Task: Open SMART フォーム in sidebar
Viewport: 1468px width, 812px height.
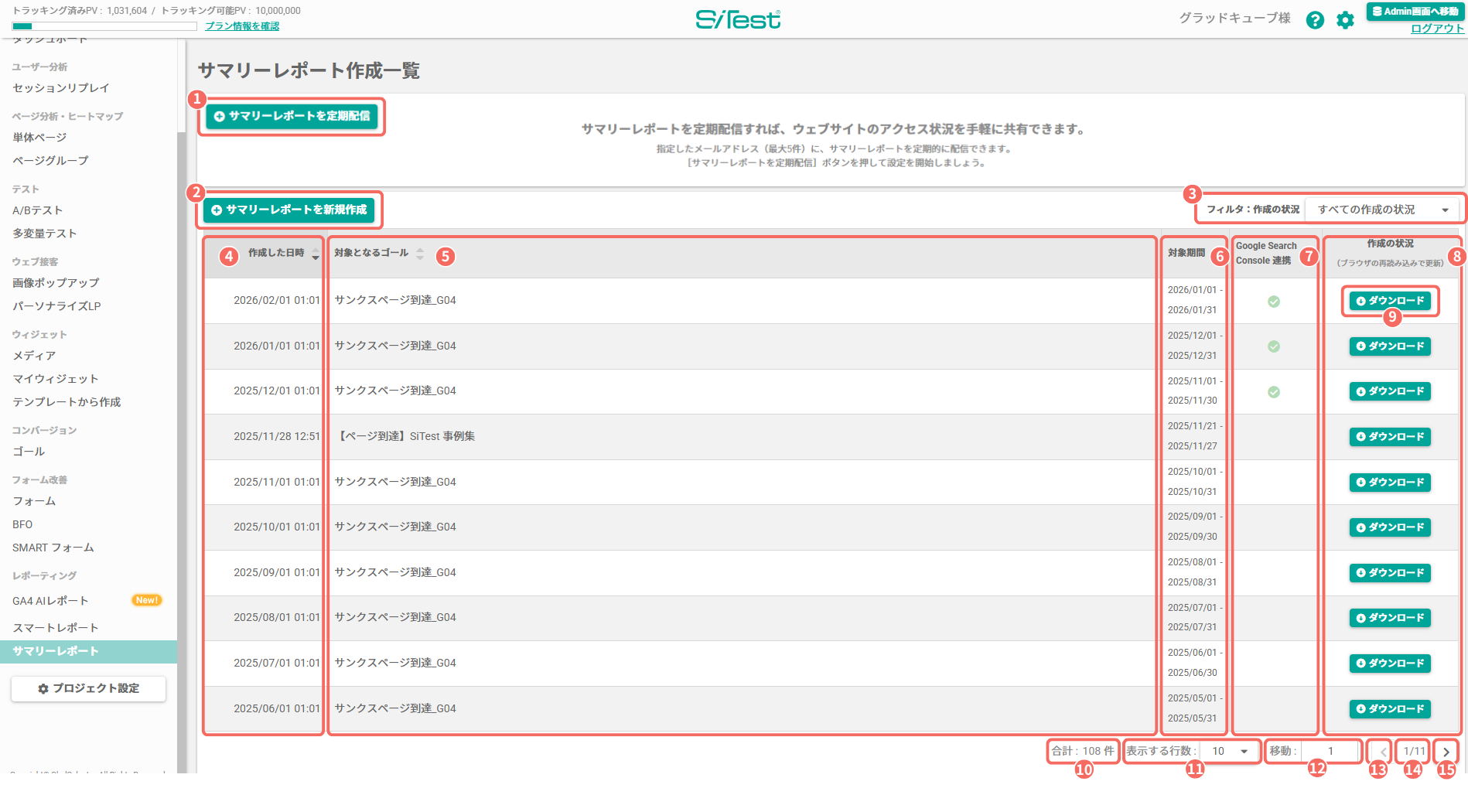Action: click(x=53, y=548)
